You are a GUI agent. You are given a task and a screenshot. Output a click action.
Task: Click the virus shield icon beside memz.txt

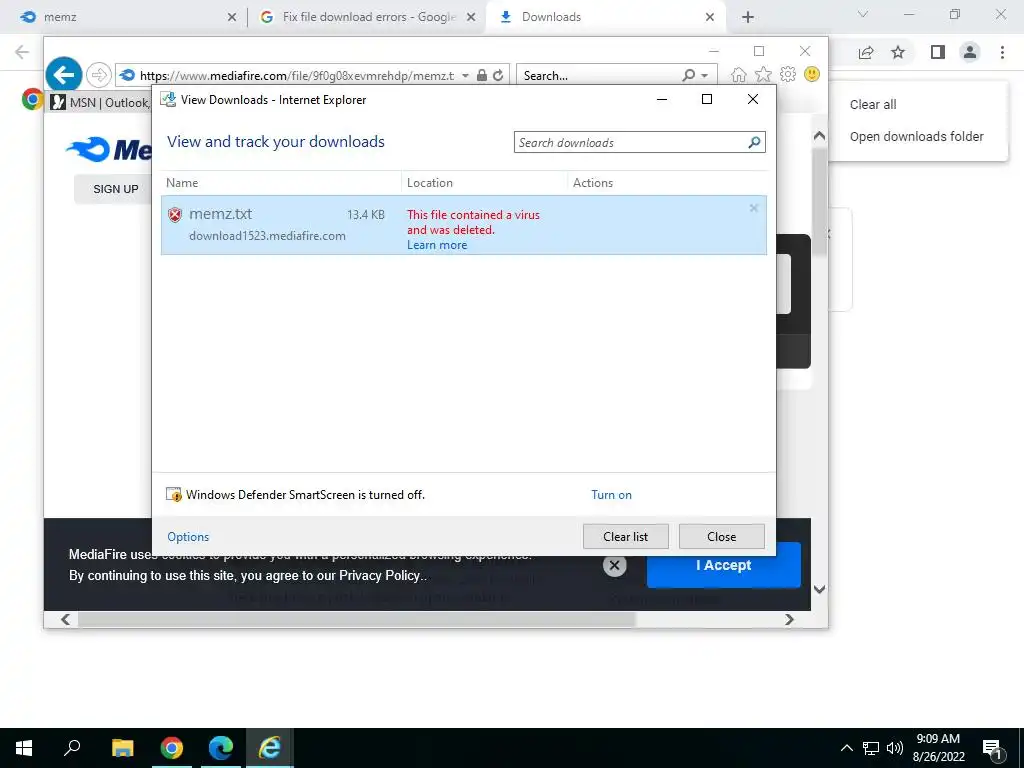pyautogui.click(x=174, y=215)
